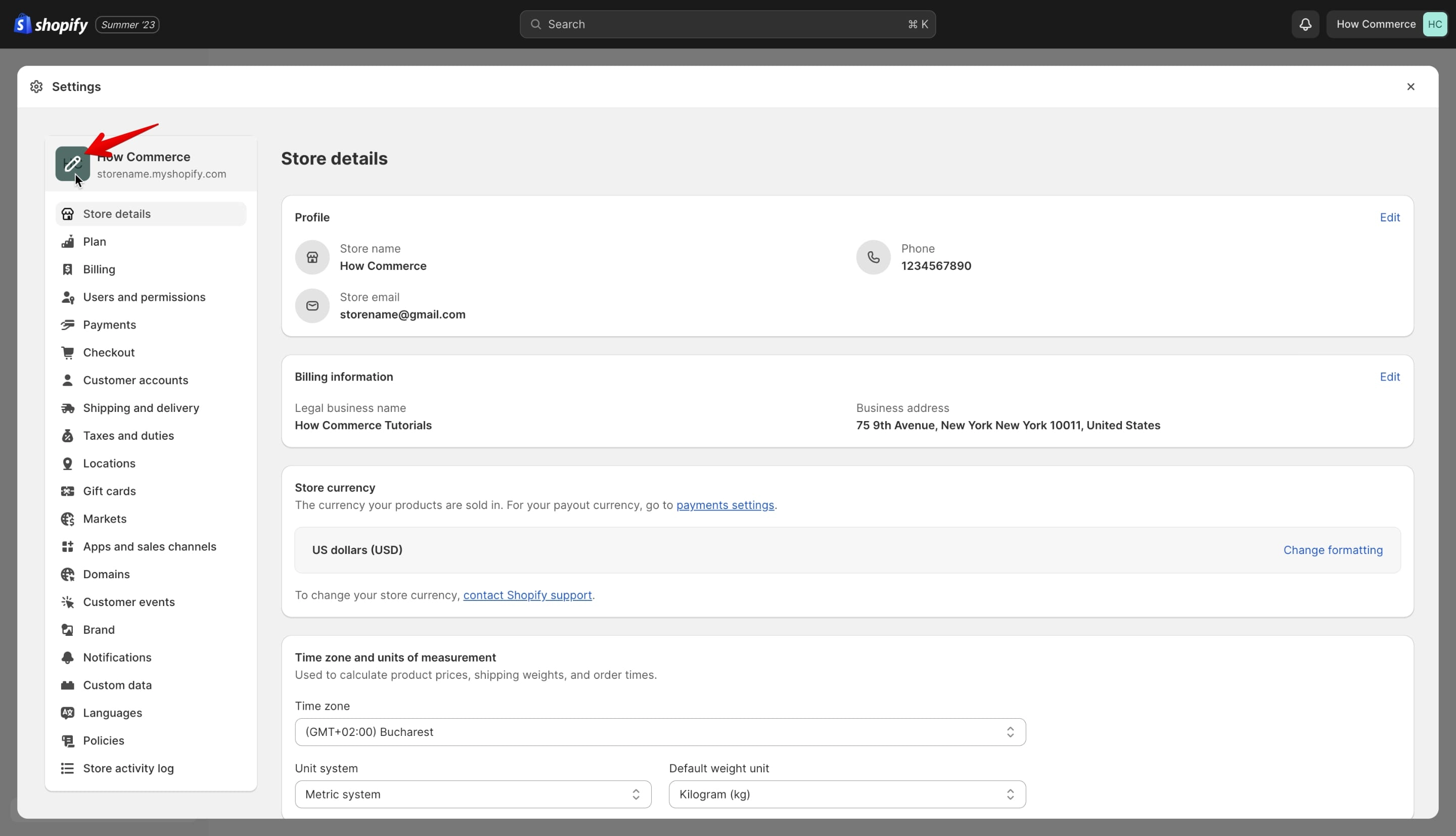Click Change formatting for store currency
This screenshot has height=836, width=1456.
(x=1333, y=550)
